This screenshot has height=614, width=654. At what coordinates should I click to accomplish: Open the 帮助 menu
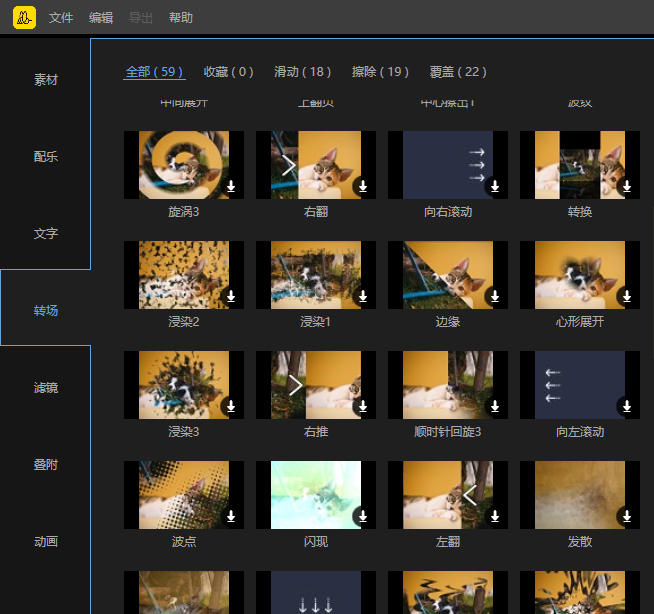[181, 18]
